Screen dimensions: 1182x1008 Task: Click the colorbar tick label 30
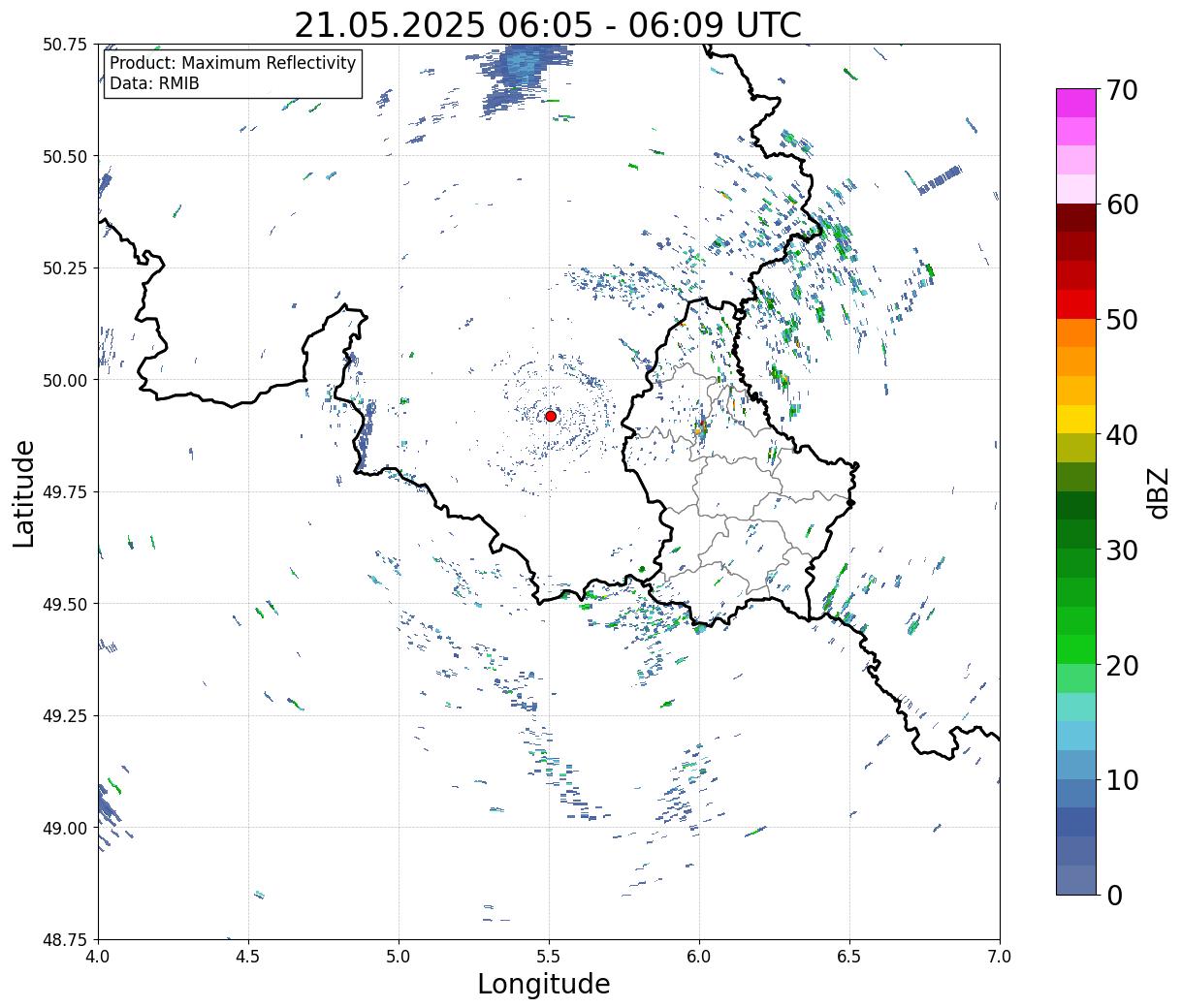(x=1123, y=551)
